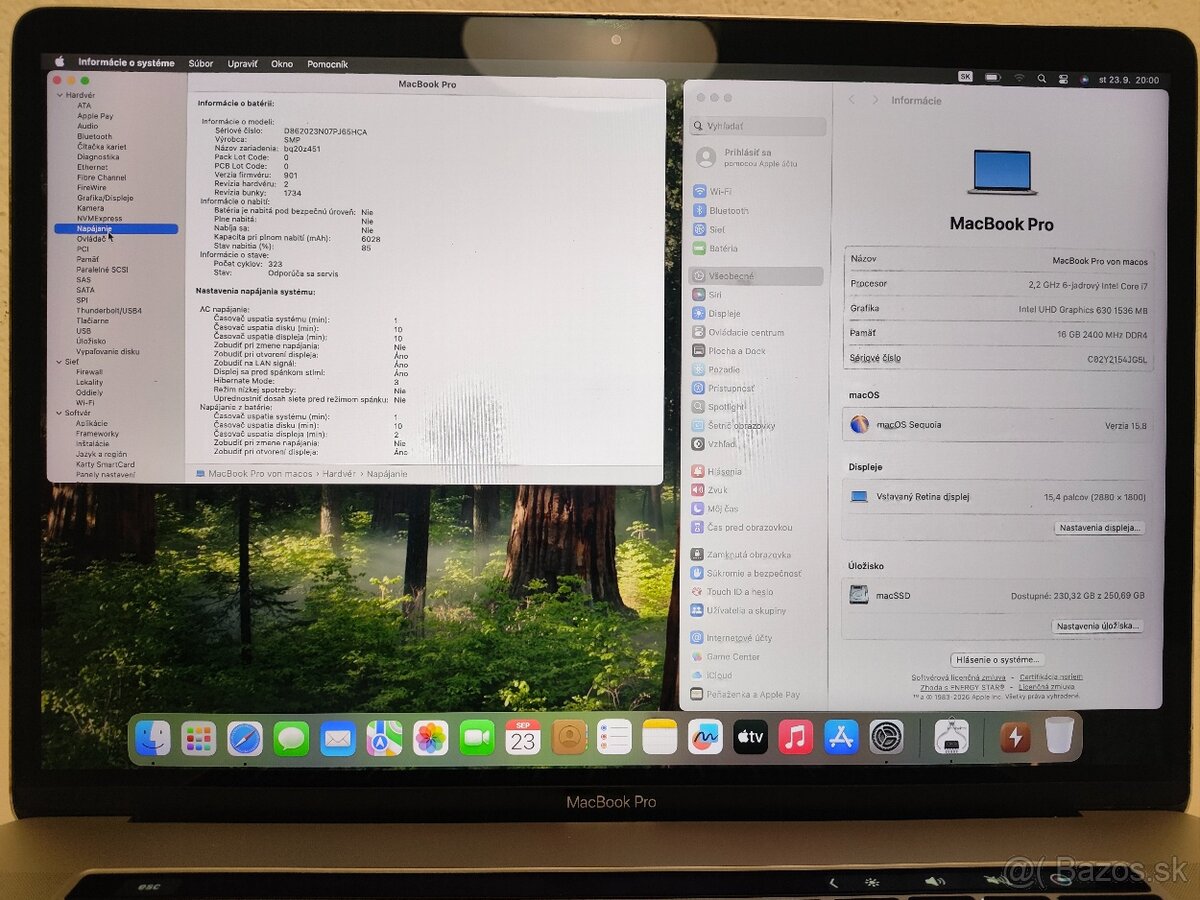Viewport: 1200px width, 900px height.
Task: Select Grafika/Displeje in the hardware tree
Action: click(x=105, y=198)
